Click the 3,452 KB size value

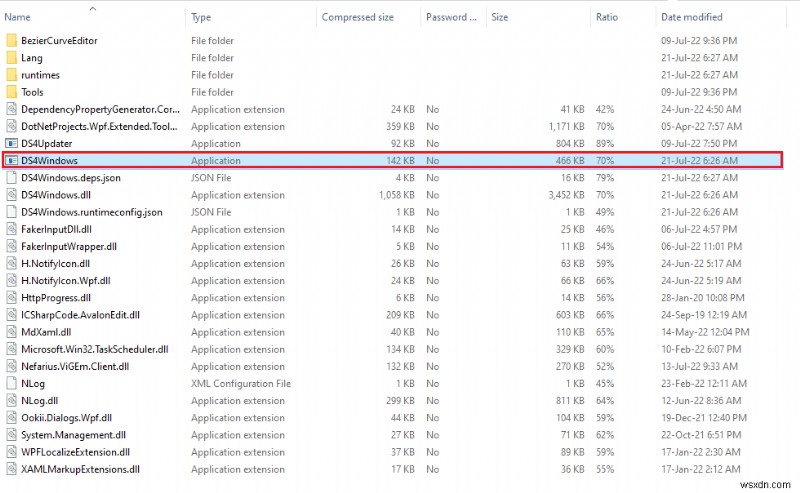tap(566, 195)
